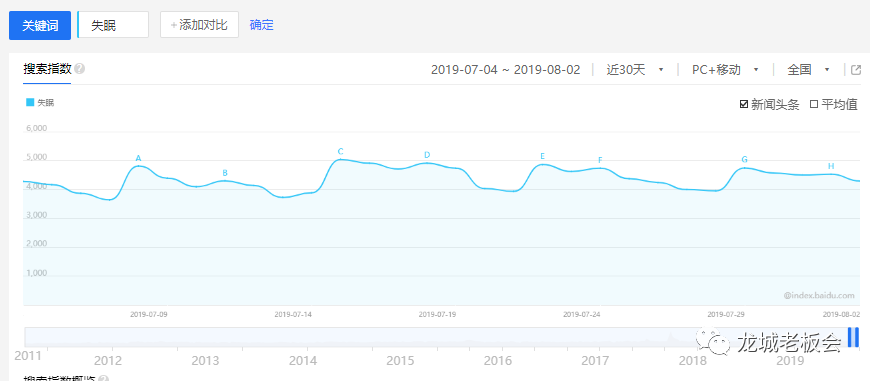Click the date range 2019-07-04 ~ 2019-08-02
The height and width of the screenshot is (381, 870).
pyautogui.click(x=505, y=70)
